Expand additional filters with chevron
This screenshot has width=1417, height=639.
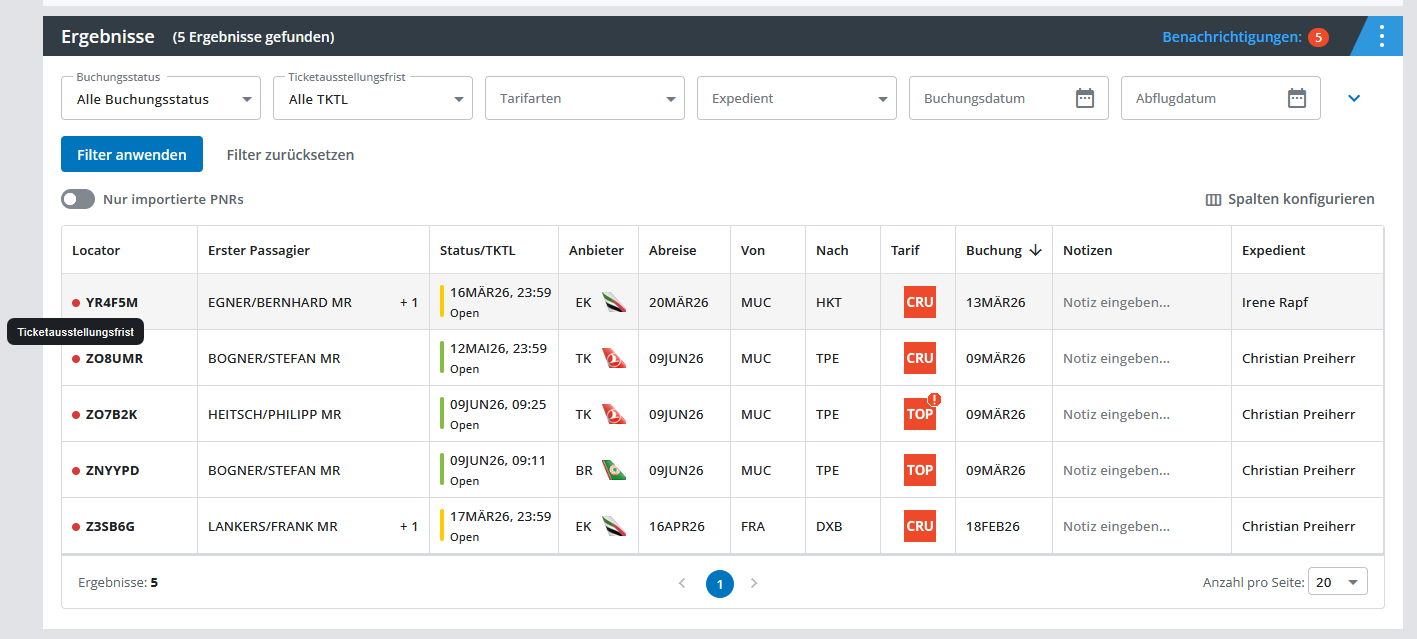click(1354, 98)
